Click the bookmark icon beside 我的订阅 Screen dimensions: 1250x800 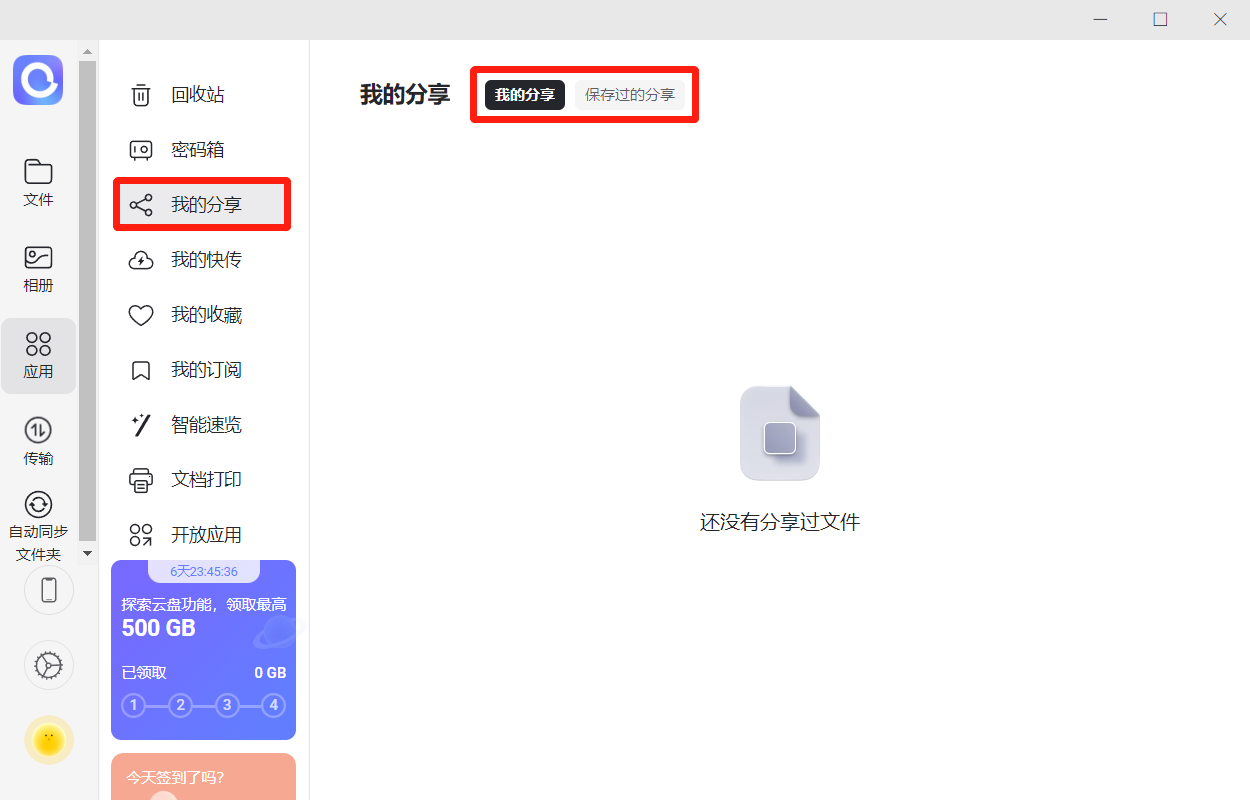(x=141, y=371)
